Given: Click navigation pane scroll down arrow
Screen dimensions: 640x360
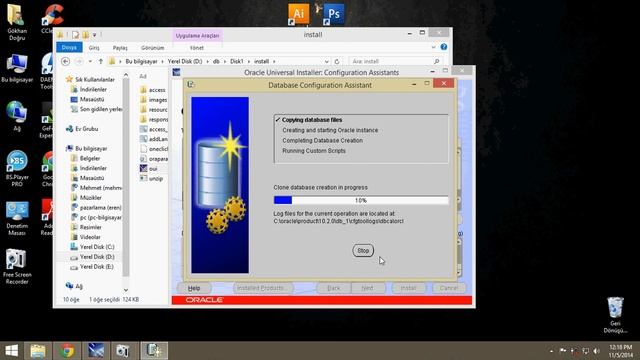Looking at the screenshot, I should tap(126, 290).
